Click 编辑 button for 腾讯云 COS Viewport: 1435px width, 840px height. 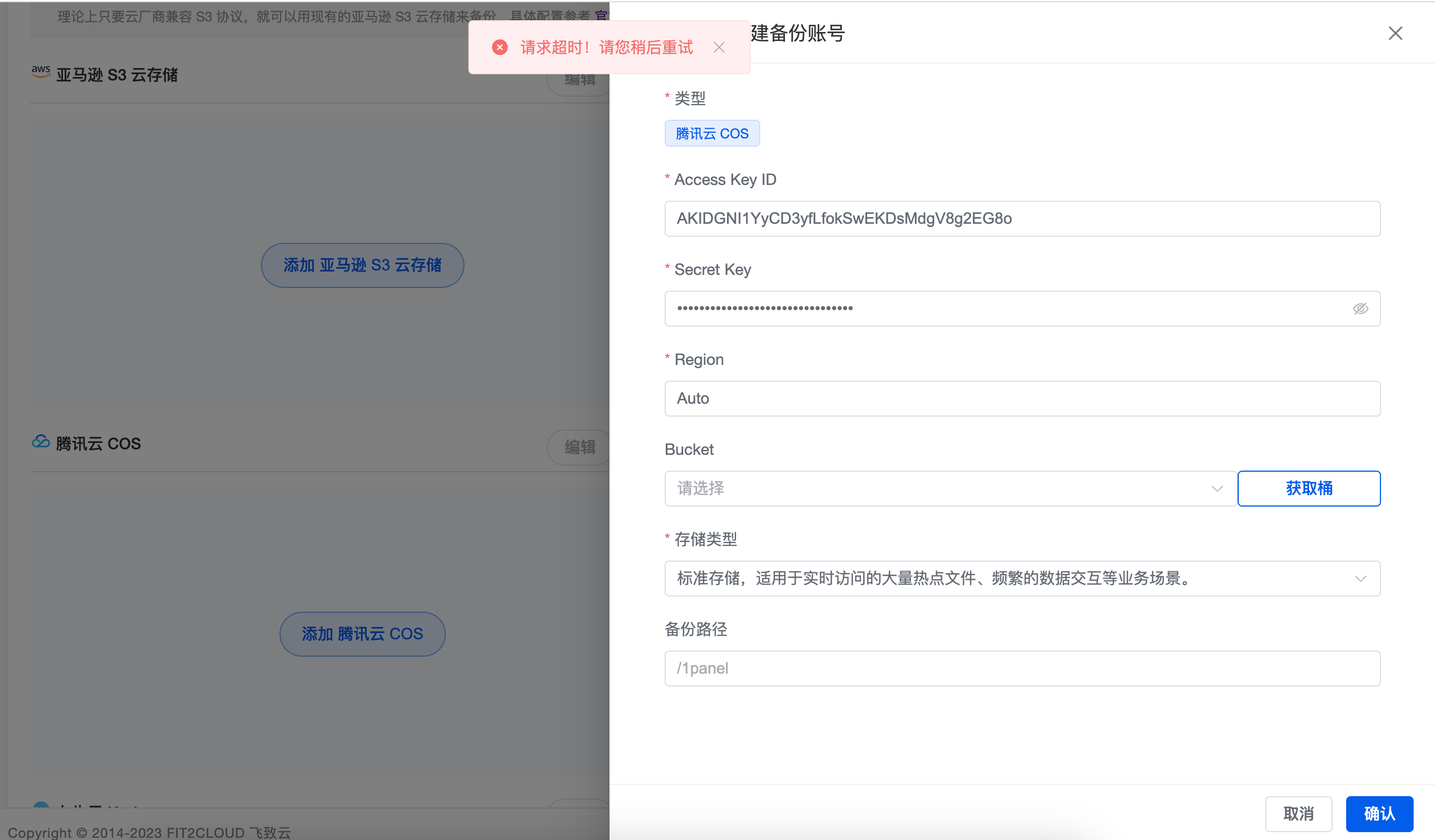(579, 447)
